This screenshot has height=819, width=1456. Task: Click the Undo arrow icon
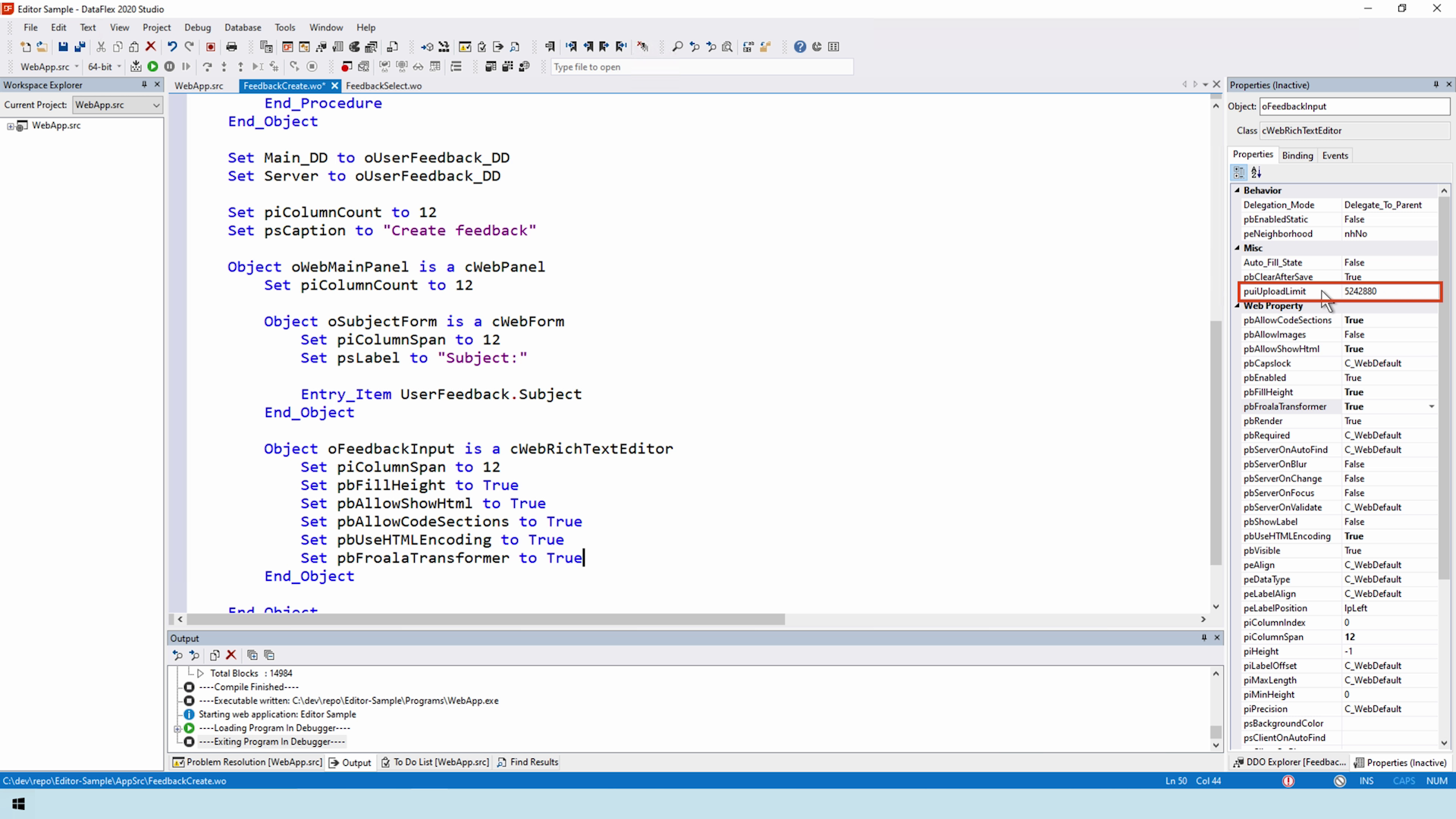(172, 47)
